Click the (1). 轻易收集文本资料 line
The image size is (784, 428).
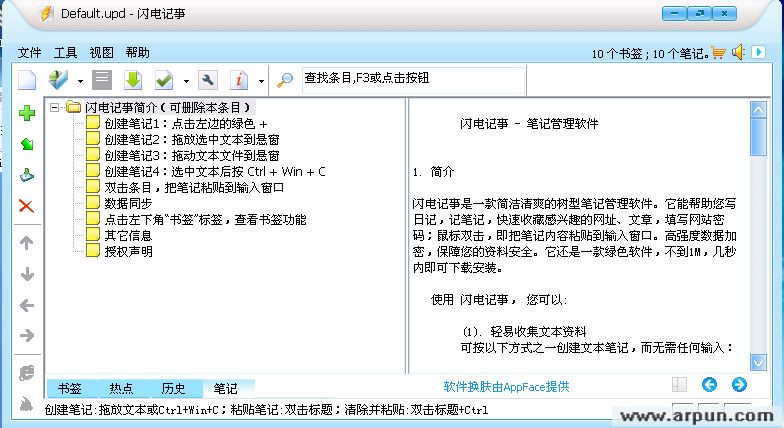[x=524, y=332]
